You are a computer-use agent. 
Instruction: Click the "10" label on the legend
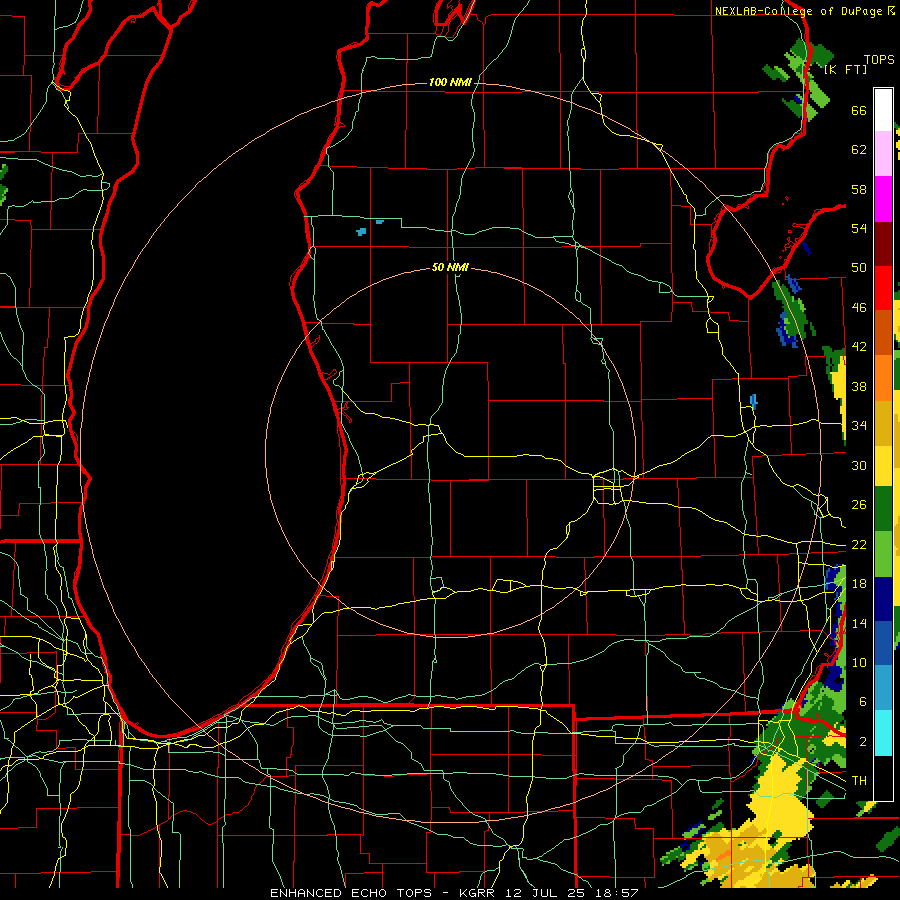pyautogui.click(x=859, y=663)
